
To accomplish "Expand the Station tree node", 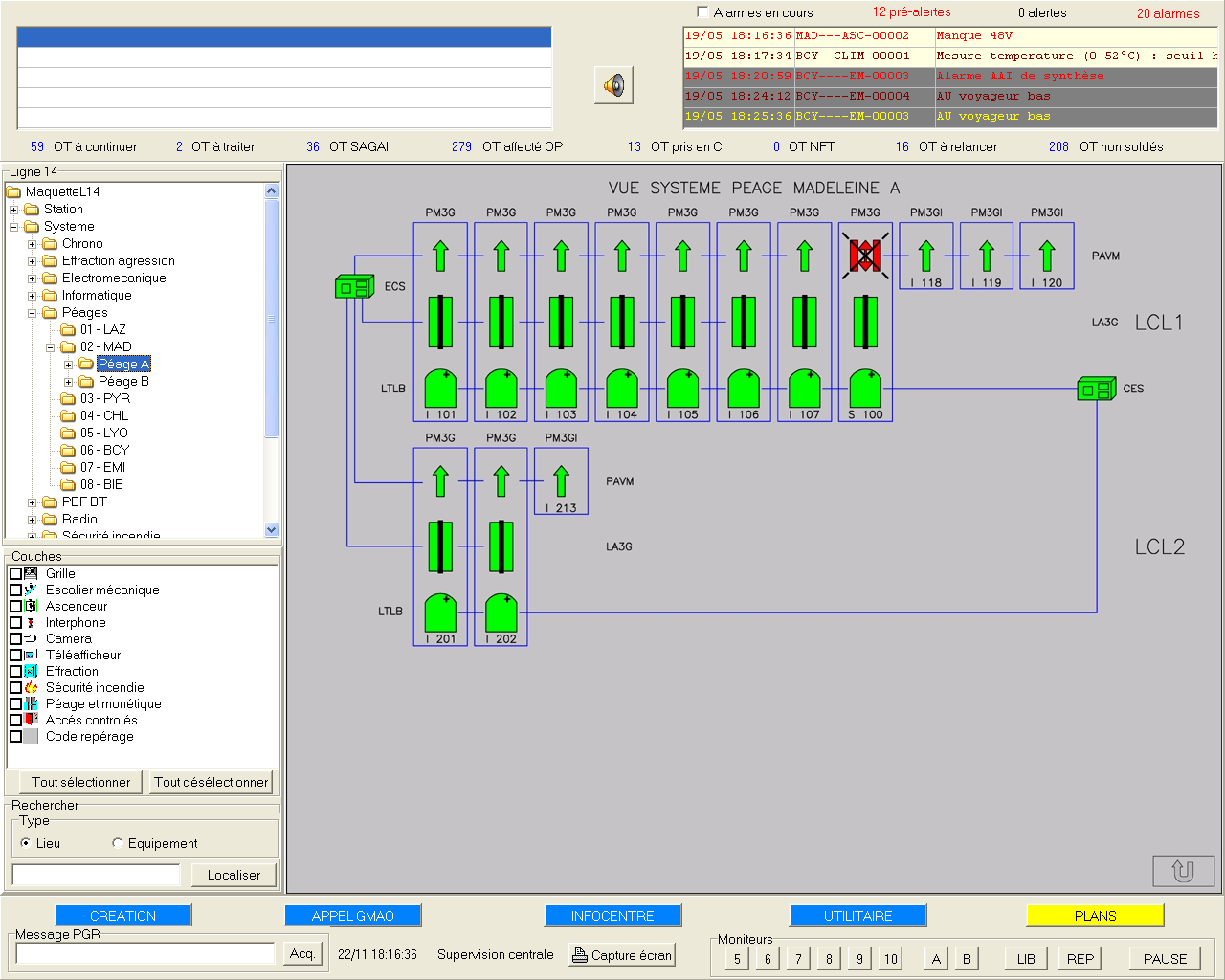I will tap(14, 210).
